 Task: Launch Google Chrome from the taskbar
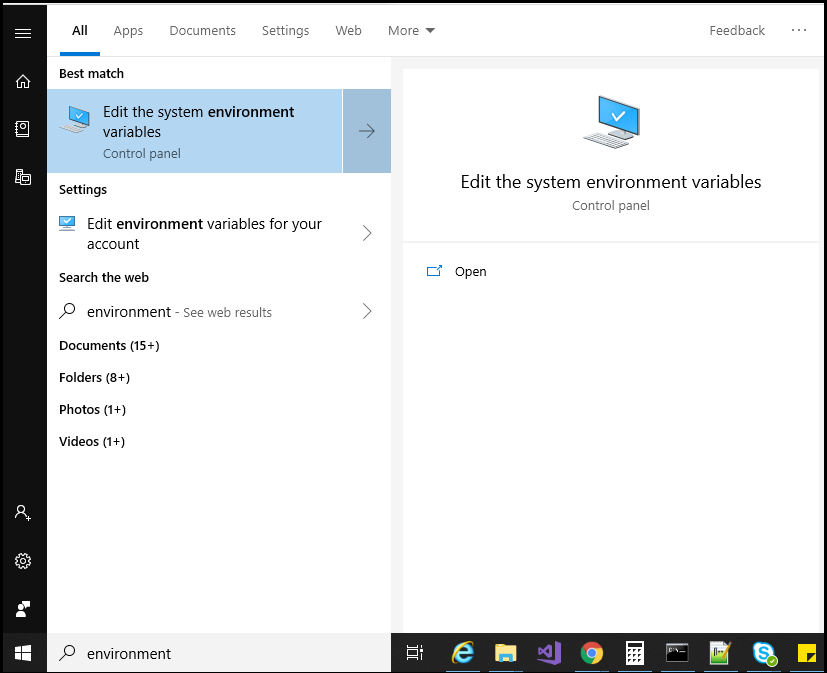(592, 653)
